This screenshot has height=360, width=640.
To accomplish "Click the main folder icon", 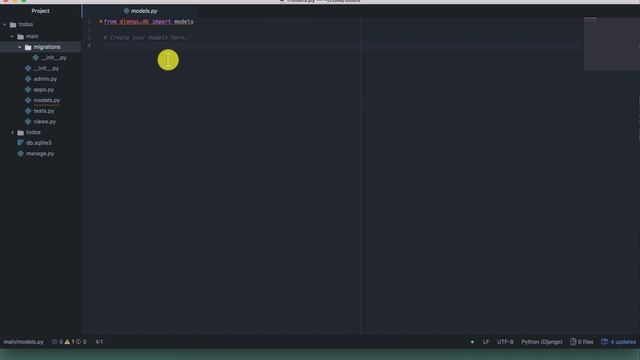I will pos(20,36).
